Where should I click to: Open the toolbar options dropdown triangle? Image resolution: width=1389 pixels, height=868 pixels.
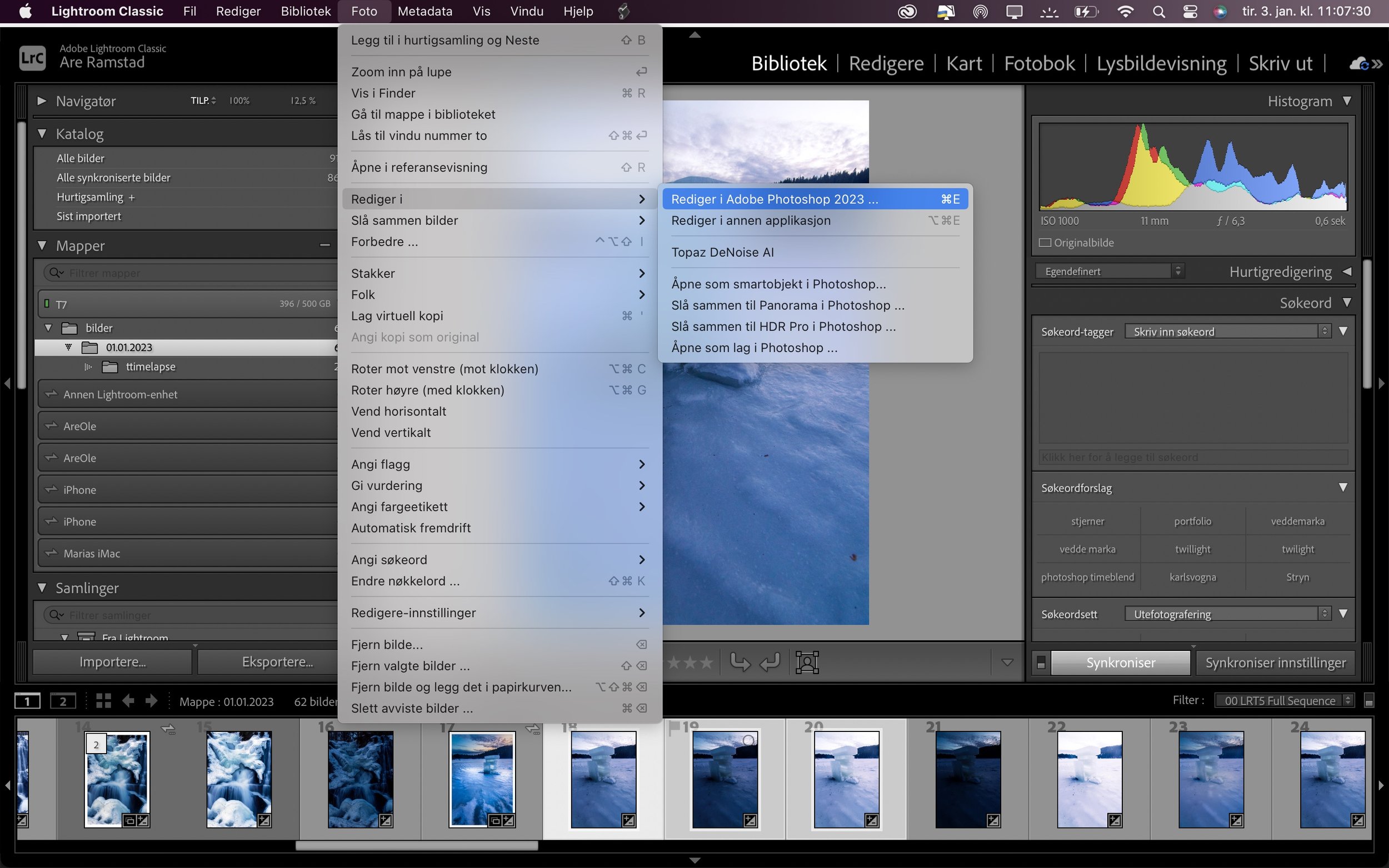point(1007,662)
